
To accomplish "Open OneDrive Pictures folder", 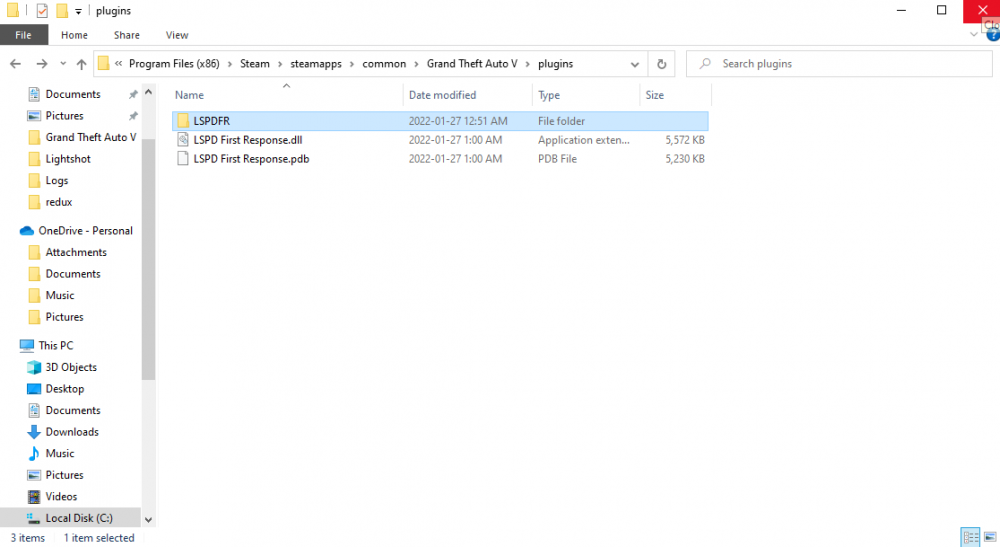I will pyautogui.click(x=64, y=317).
